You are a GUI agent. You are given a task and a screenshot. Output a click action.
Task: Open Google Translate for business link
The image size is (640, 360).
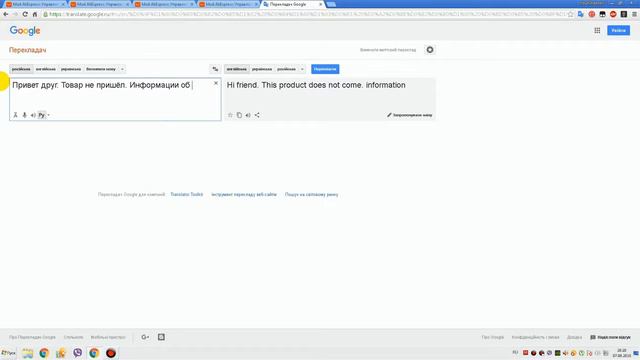[x=131, y=194]
